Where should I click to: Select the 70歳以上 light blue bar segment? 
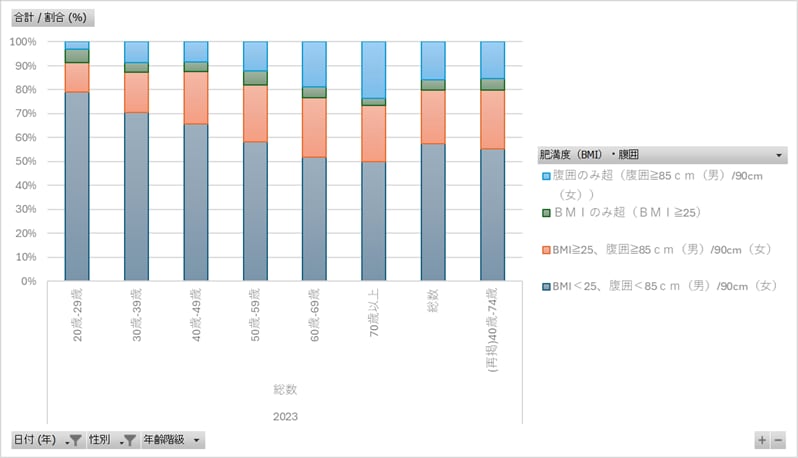click(x=374, y=70)
